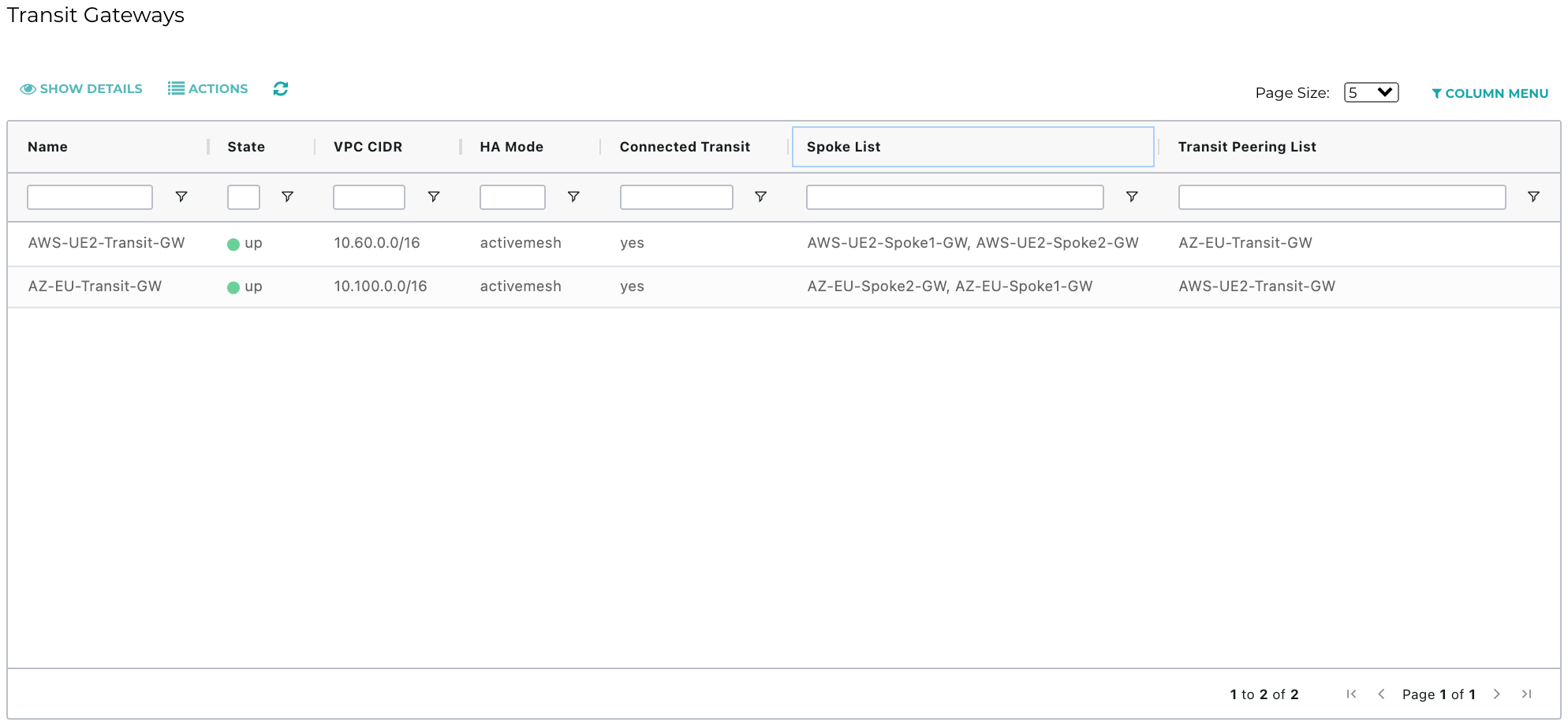This screenshot has width=1568, height=726.
Task: Sort by the VPC CIDR column header
Action: click(x=368, y=147)
